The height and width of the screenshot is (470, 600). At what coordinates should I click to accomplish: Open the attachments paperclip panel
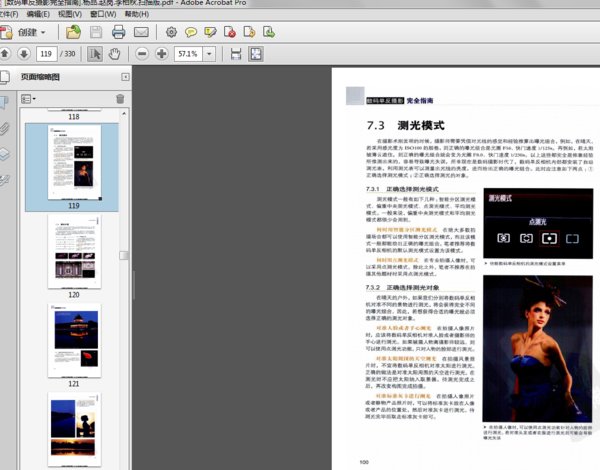coord(6,128)
